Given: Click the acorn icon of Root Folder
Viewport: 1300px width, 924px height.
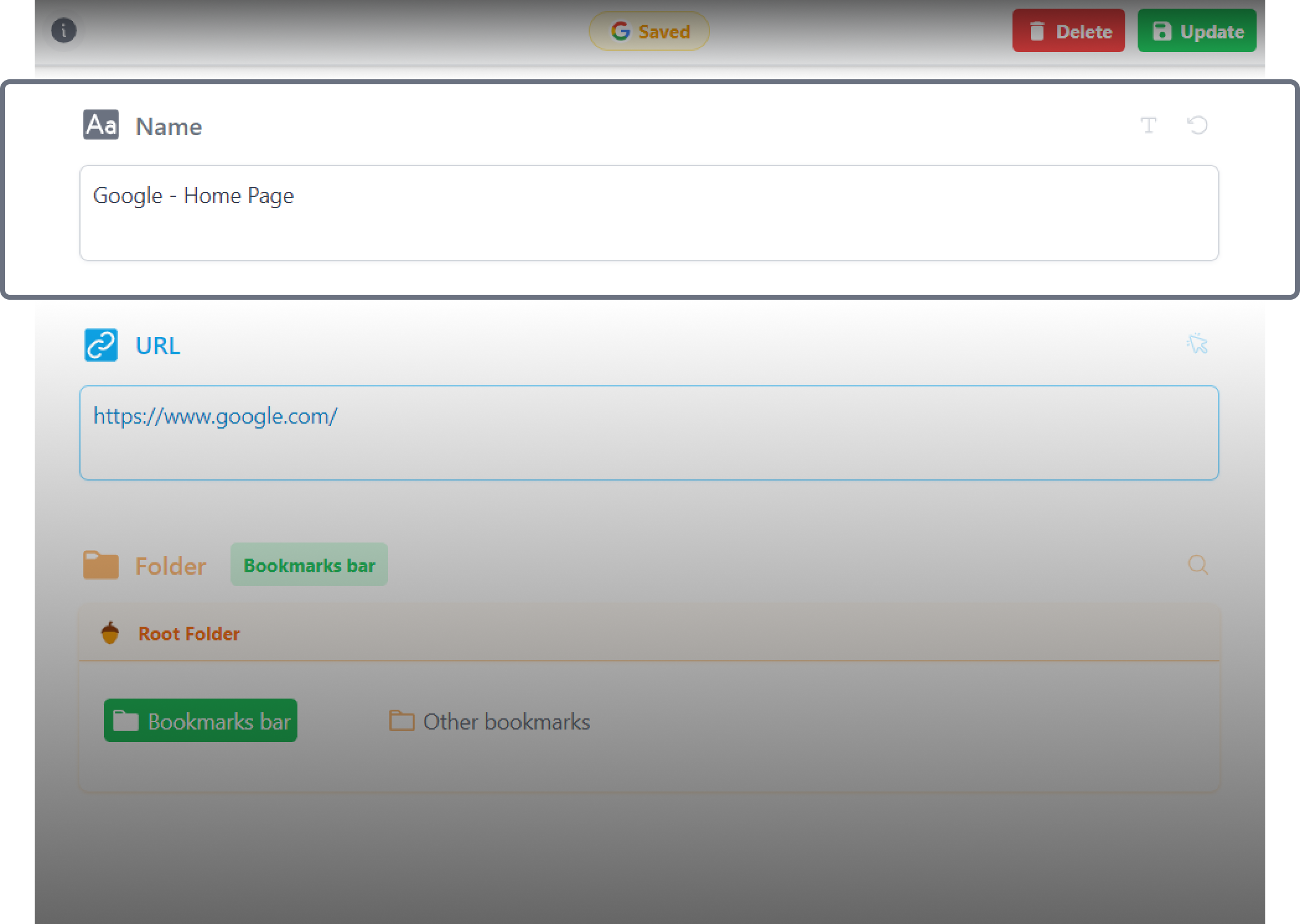Looking at the screenshot, I should point(110,633).
